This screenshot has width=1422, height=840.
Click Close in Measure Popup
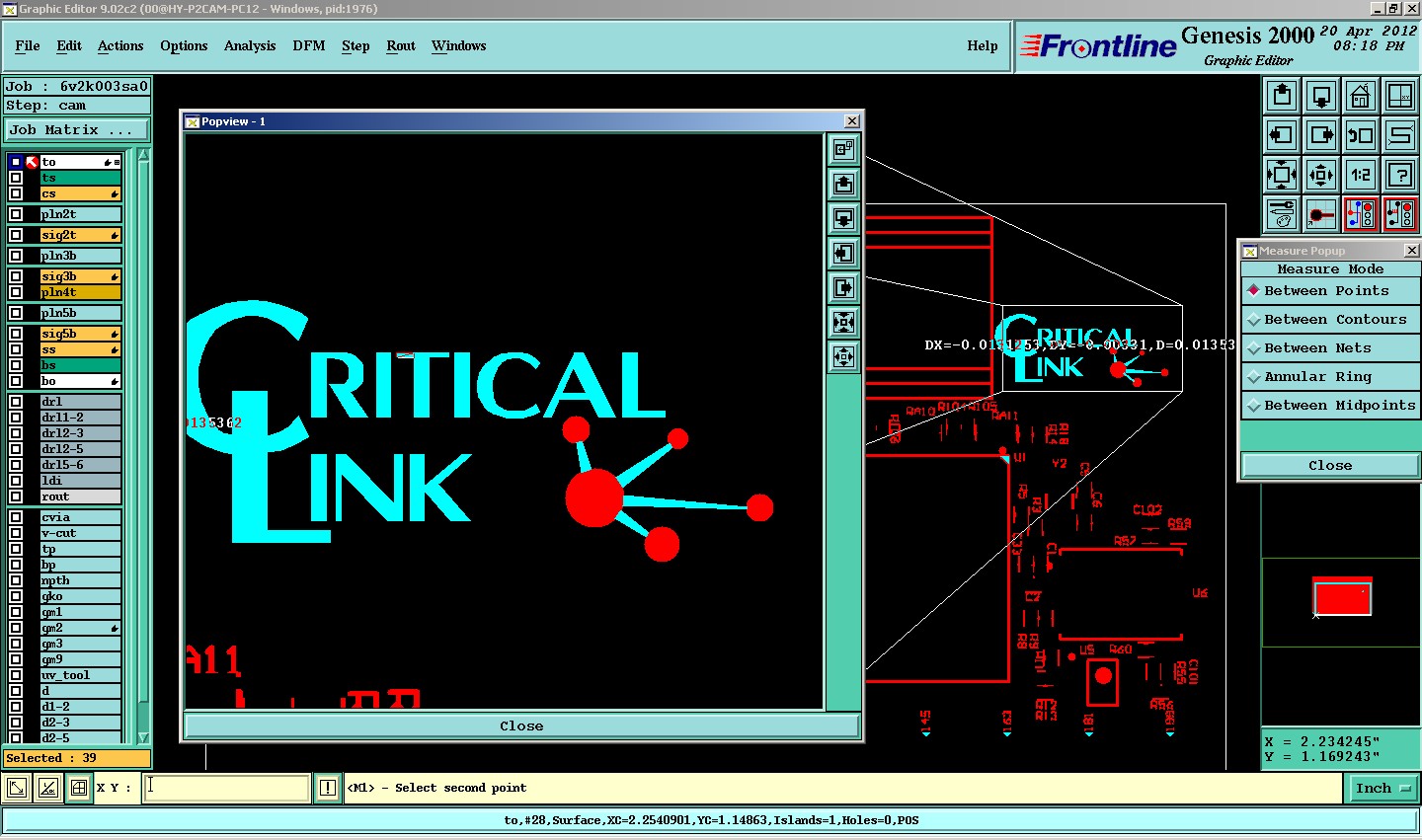1330,466
